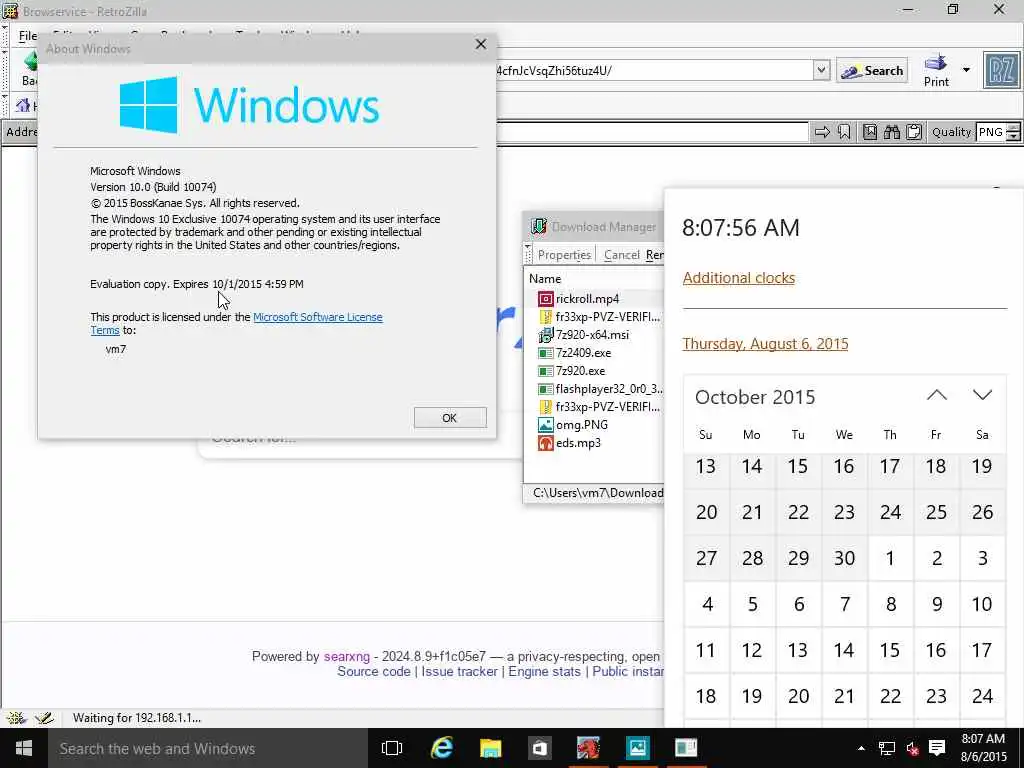This screenshot has width=1024, height=768.
Task: Click the Download Manager title icon
Action: [x=539, y=227]
